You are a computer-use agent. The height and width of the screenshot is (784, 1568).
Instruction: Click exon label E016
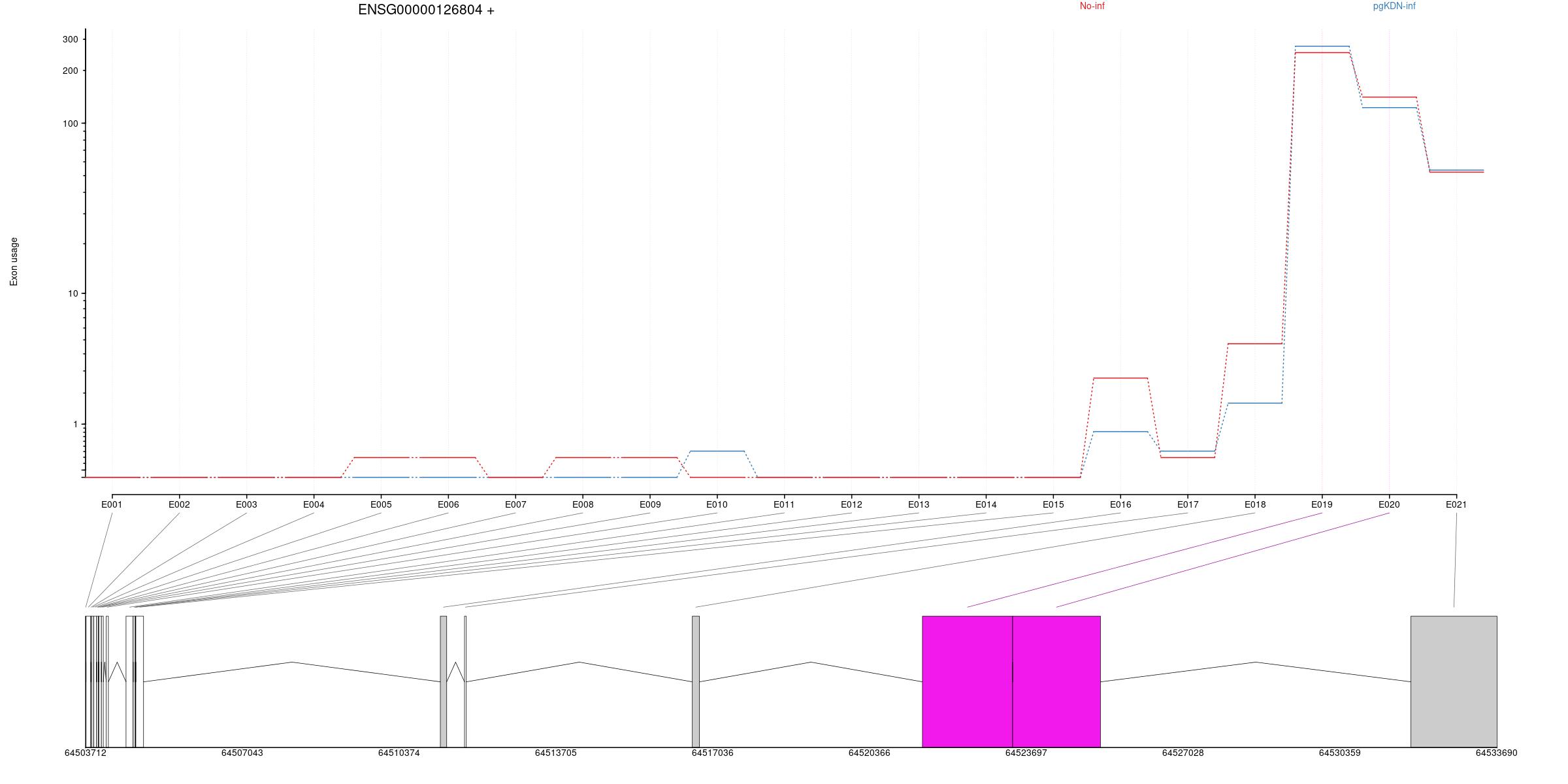tap(1120, 504)
